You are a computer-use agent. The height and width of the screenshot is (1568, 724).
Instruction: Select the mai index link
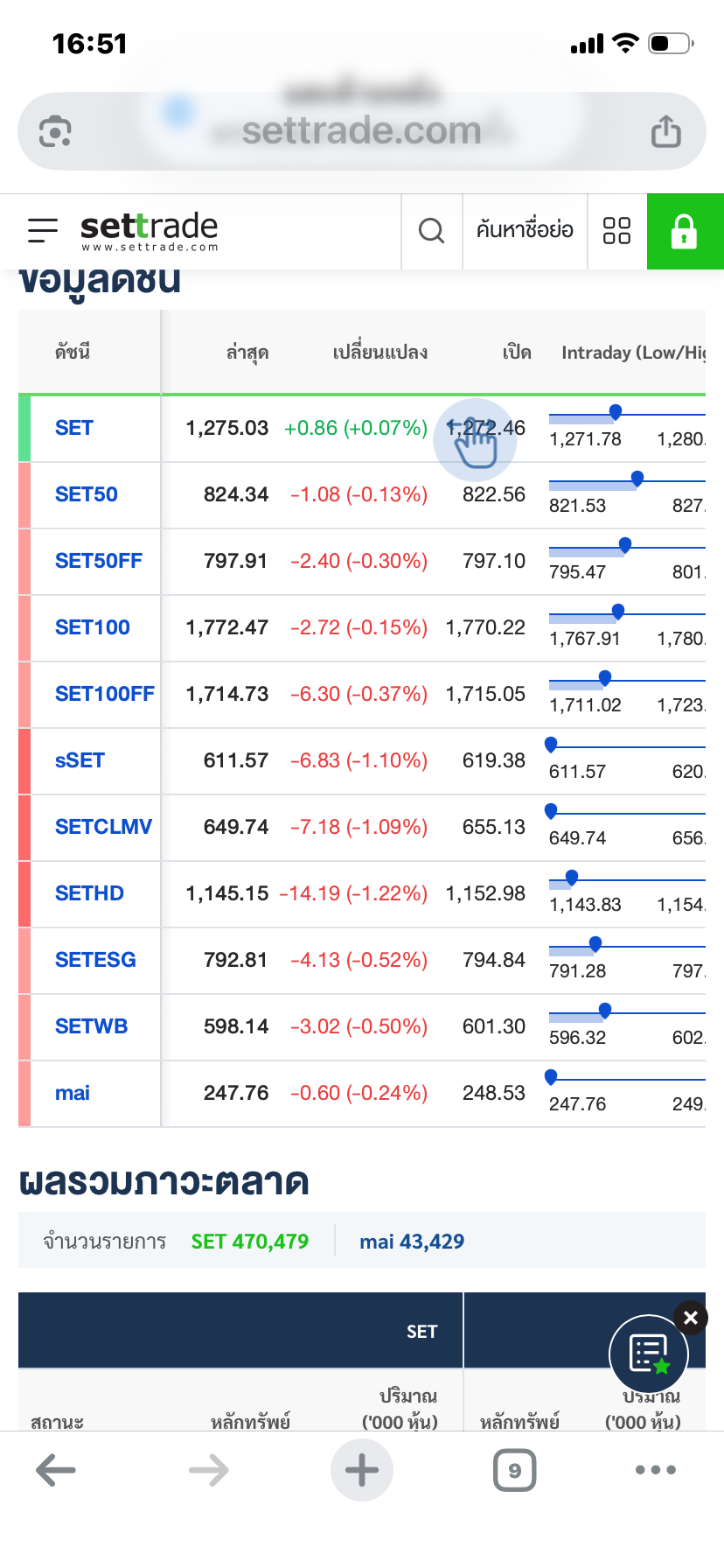click(x=73, y=1094)
